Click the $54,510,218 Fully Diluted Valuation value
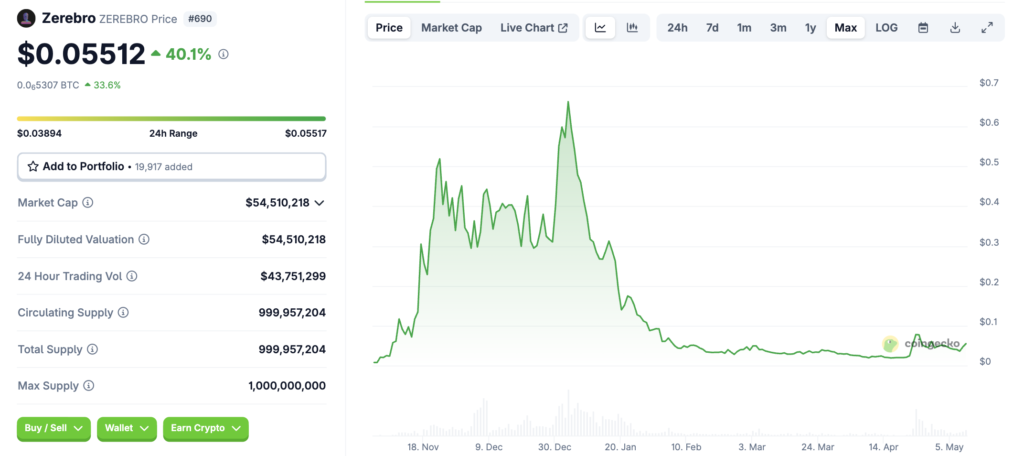The height and width of the screenshot is (456, 1024). click(x=294, y=240)
